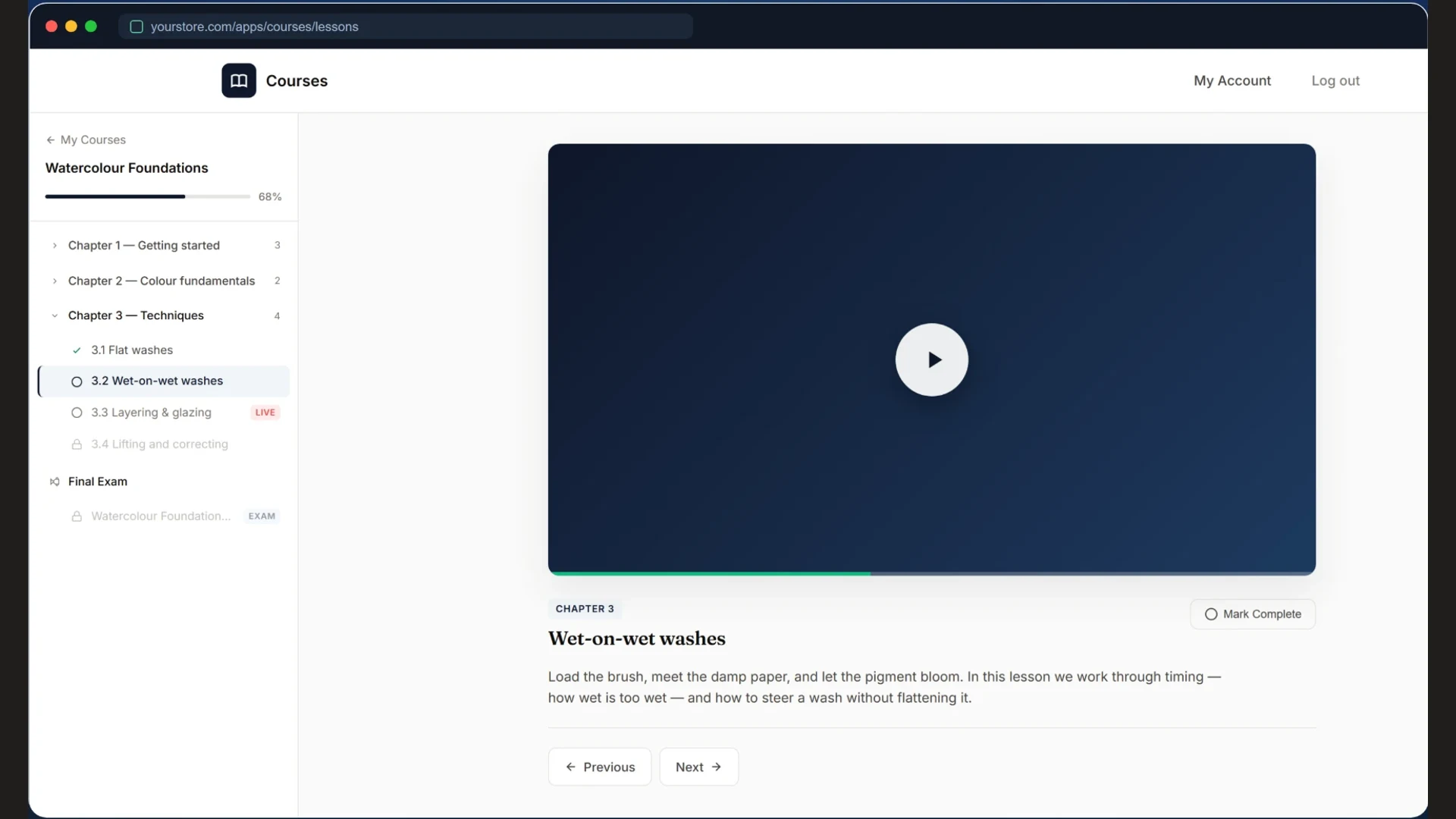Close the browser window with the red button
This screenshot has height=819, width=1456.
[x=52, y=27]
